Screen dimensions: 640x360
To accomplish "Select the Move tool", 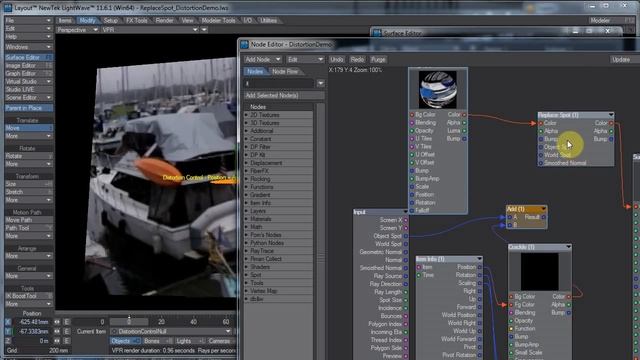I will coord(28,128).
